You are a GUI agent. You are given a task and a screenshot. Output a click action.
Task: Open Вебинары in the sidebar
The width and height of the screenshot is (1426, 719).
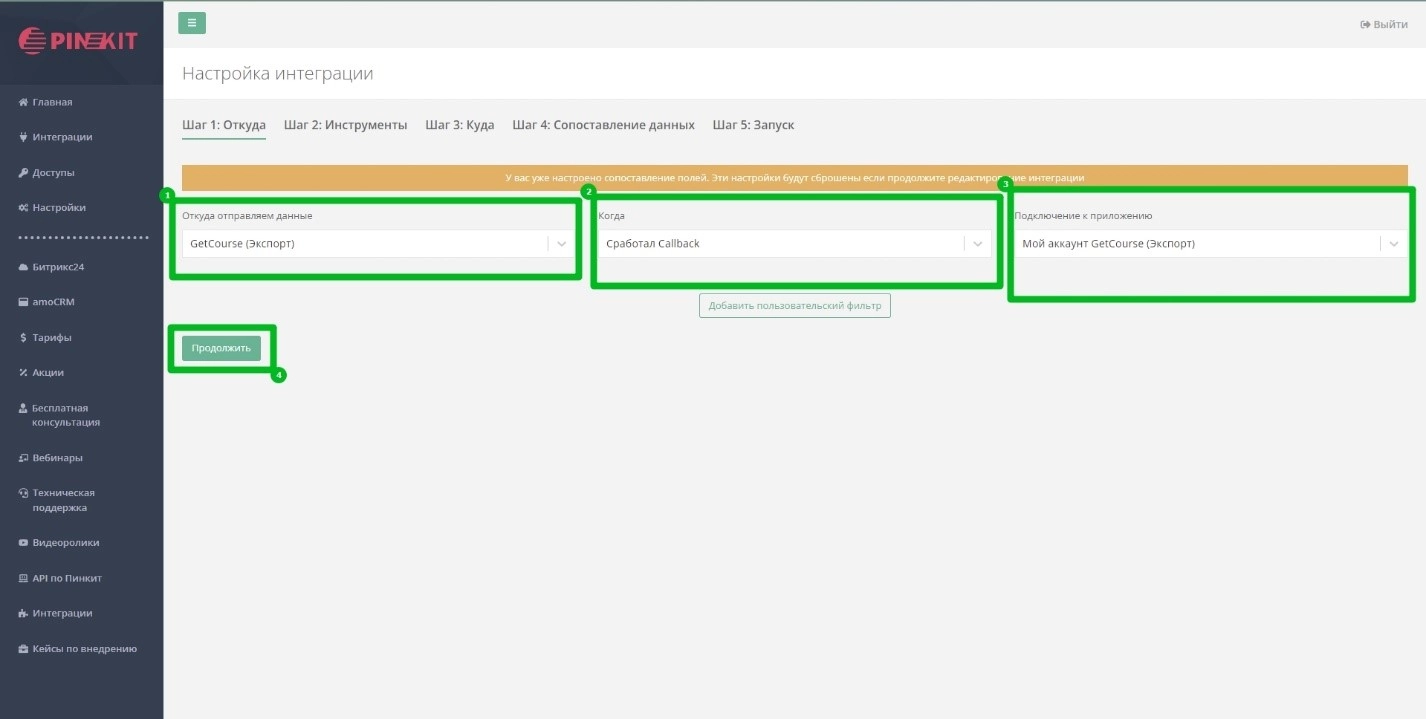point(57,458)
